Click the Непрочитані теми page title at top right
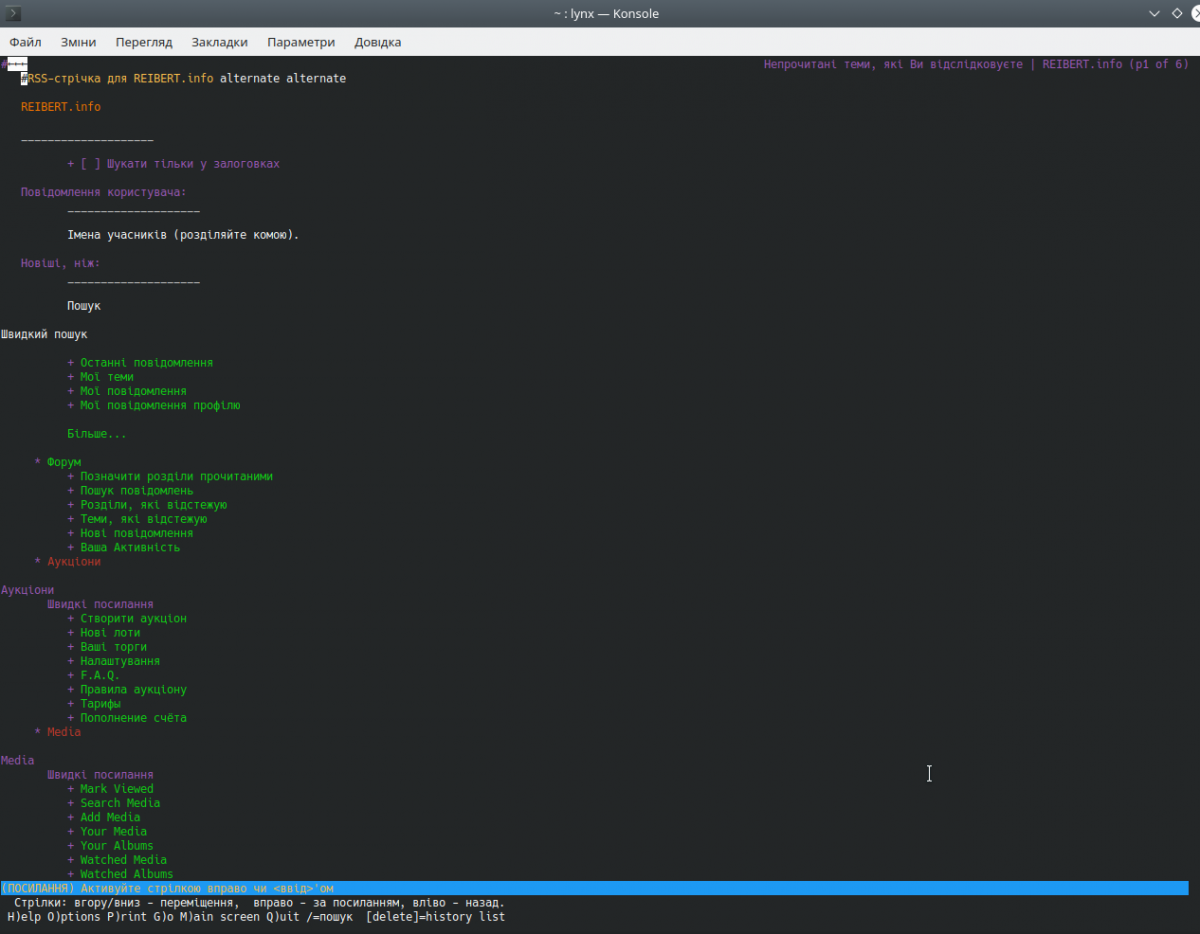The width and height of the screenshot is (1200, 934). [x=976, y=64]
